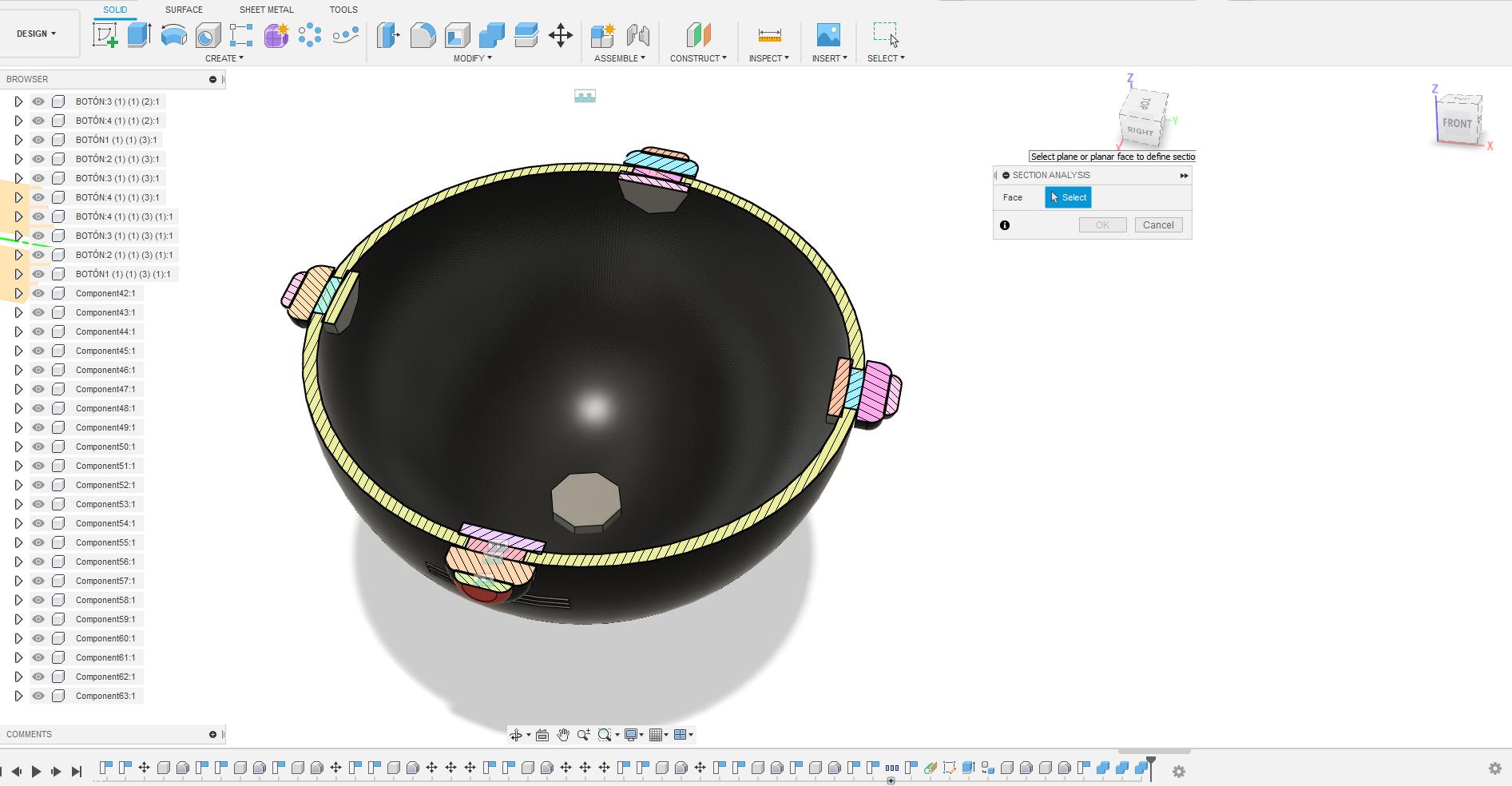
Task: Hide the Component42:1 component
Action: click(x=38, y=293)
